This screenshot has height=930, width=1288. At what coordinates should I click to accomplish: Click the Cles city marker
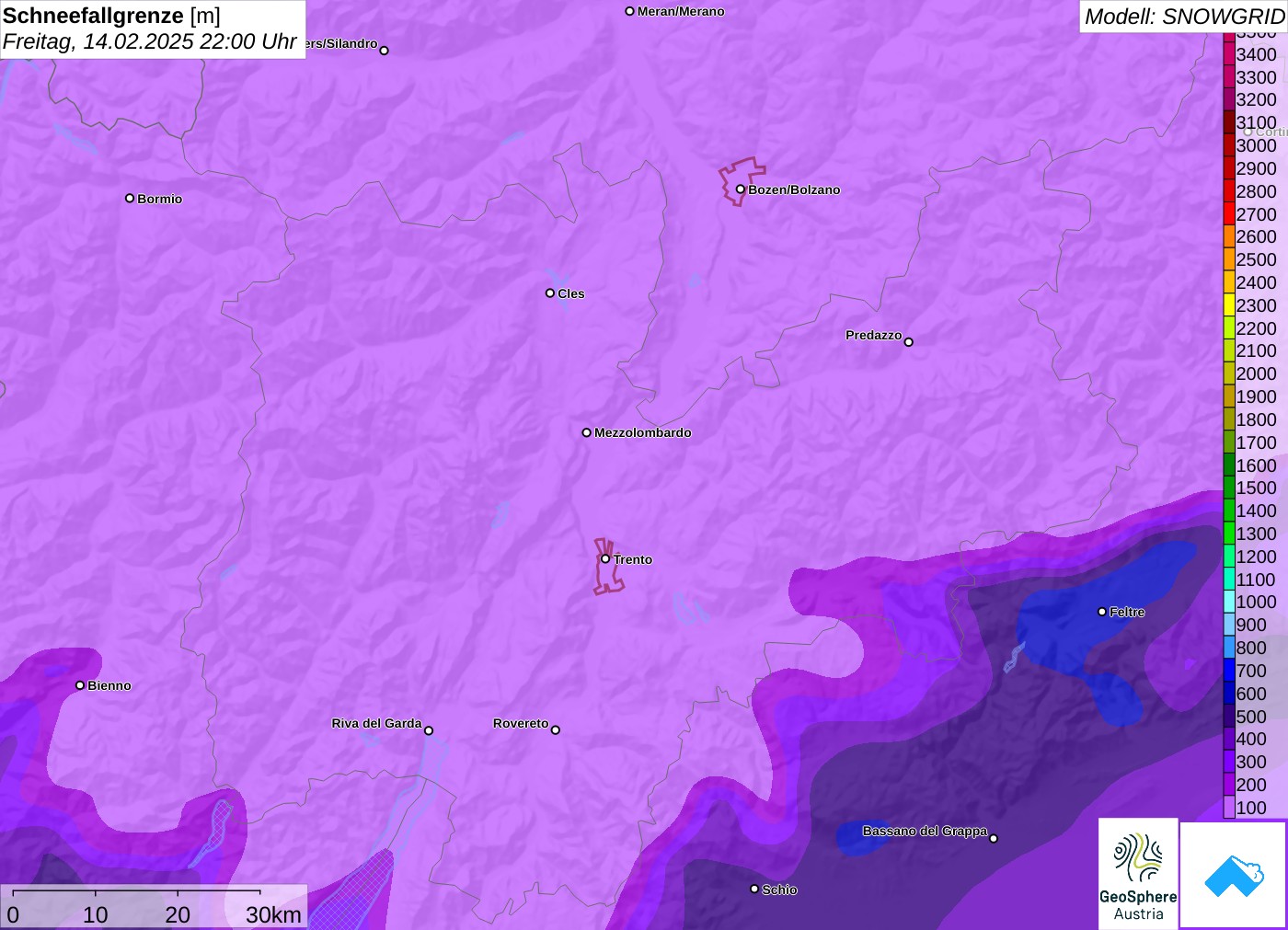tap(550, 293)
